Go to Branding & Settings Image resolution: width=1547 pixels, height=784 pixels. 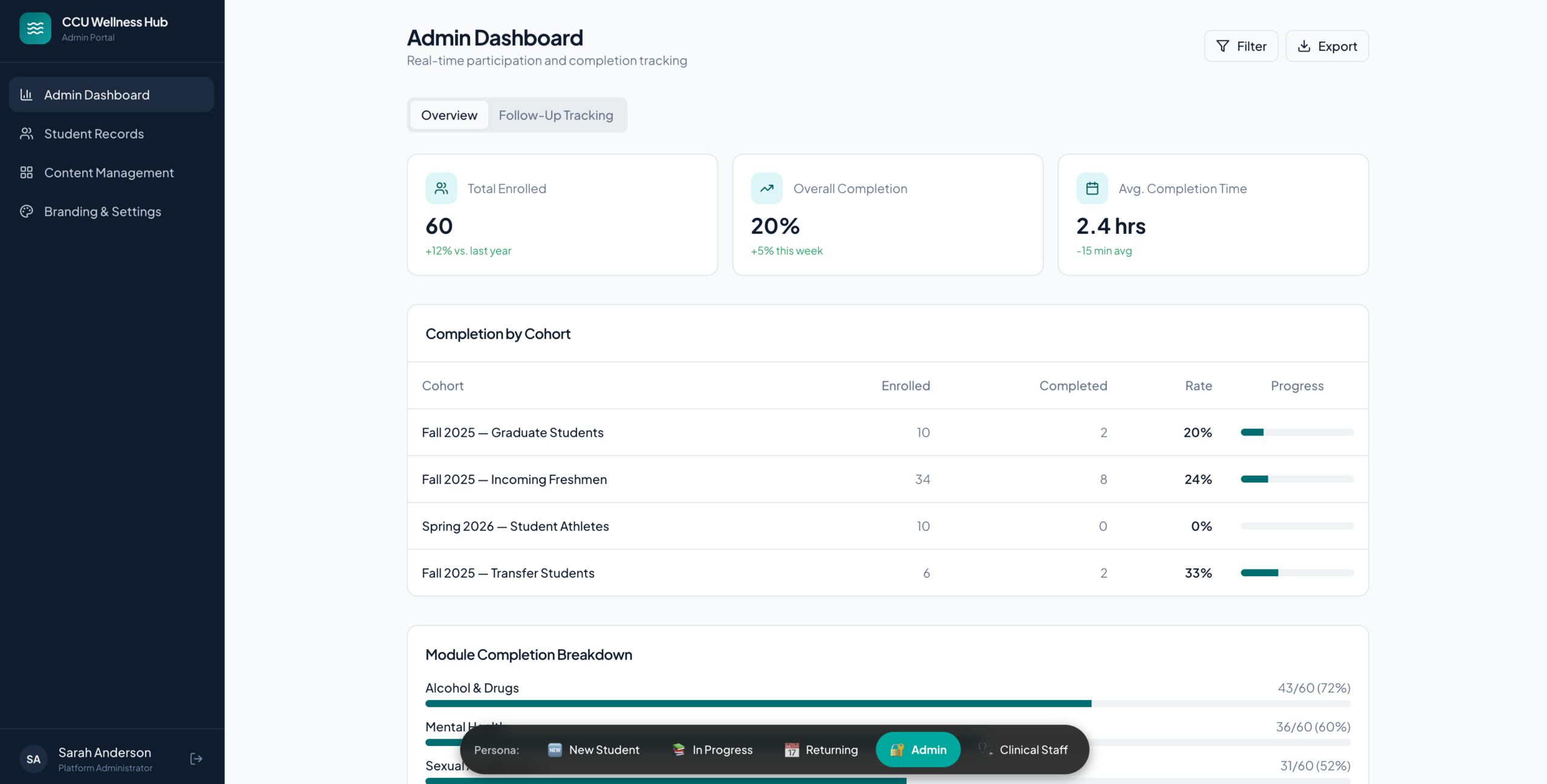coord(102,211)
